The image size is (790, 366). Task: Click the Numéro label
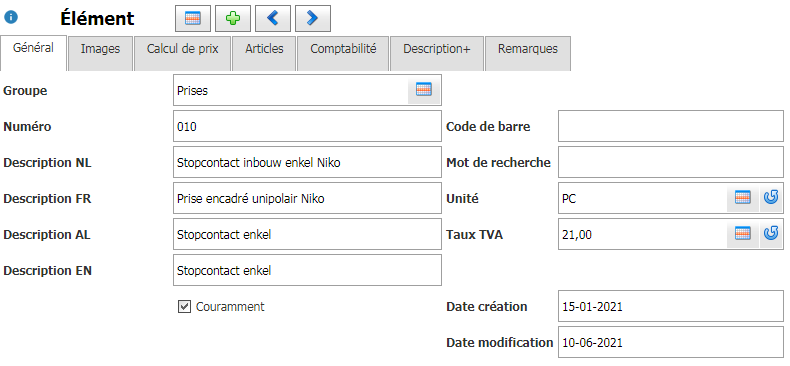pyautogui.click(x=27, y=127)
